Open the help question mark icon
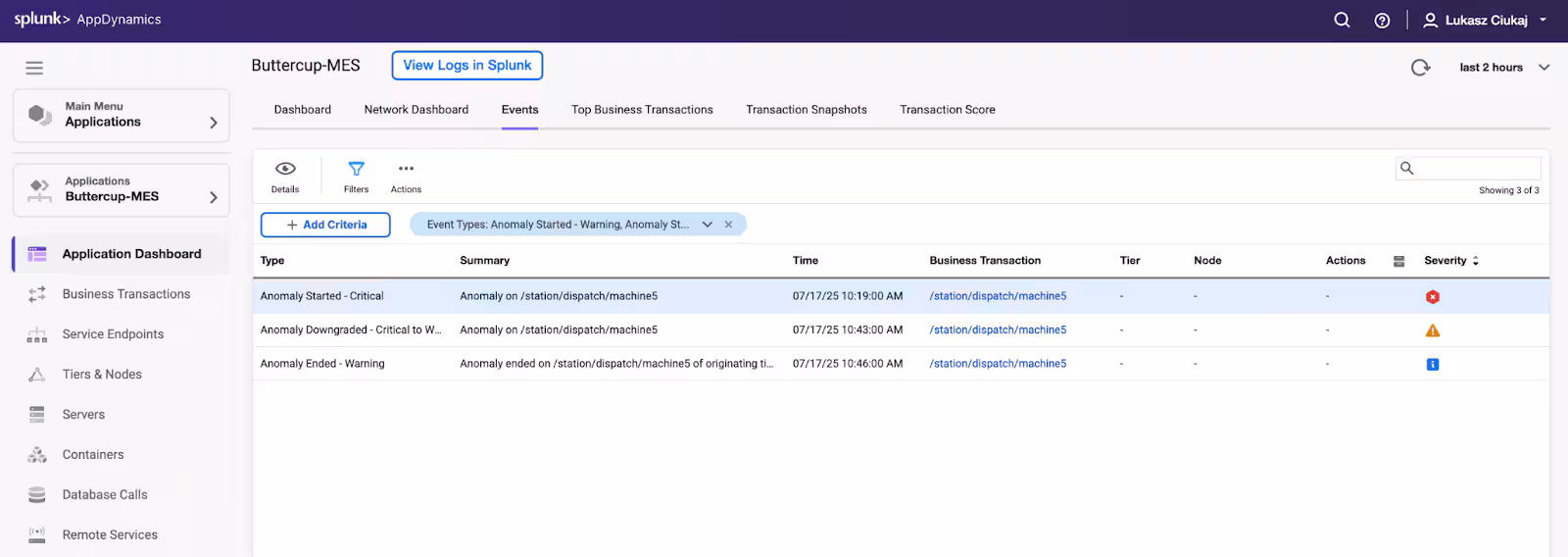The width and height of the screenshot is (1568, 557). pos(1382,20)
